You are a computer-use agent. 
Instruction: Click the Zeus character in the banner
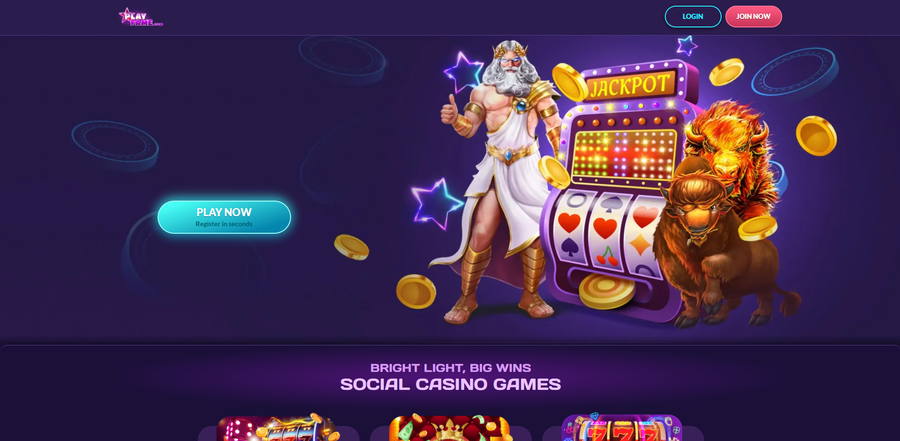pyautogui.click(x=498, y=178)
